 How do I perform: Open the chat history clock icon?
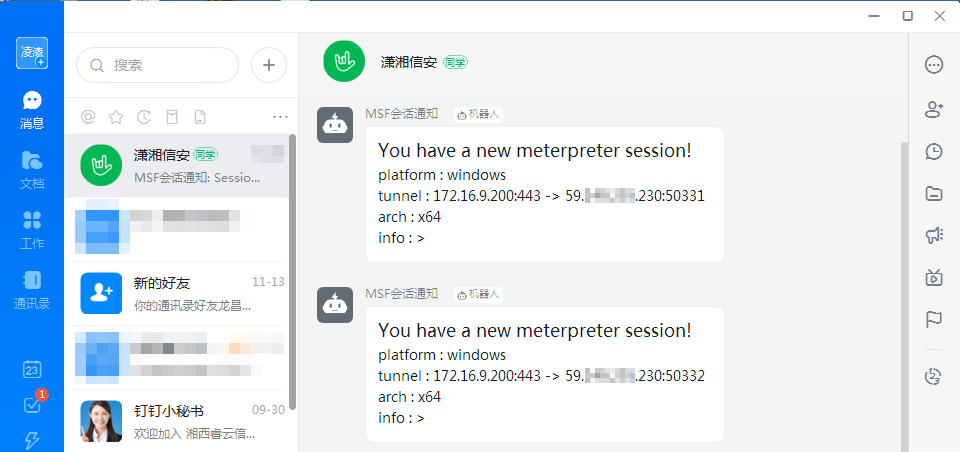934,151
